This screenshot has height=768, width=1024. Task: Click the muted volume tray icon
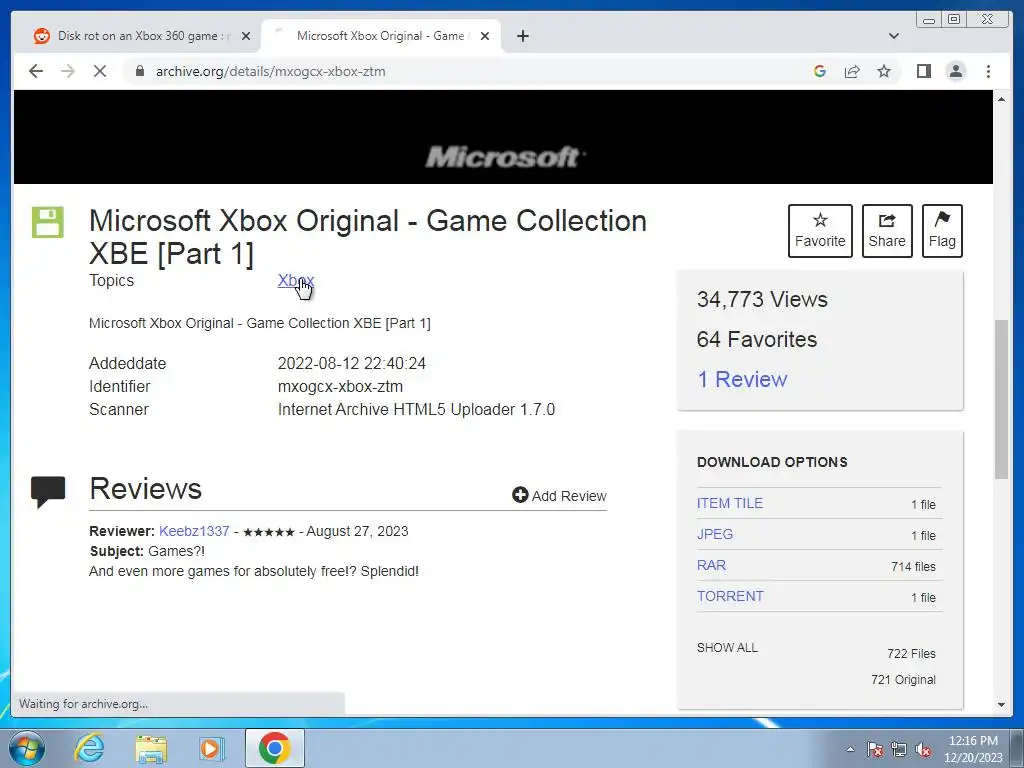click(x=923, y=749)
